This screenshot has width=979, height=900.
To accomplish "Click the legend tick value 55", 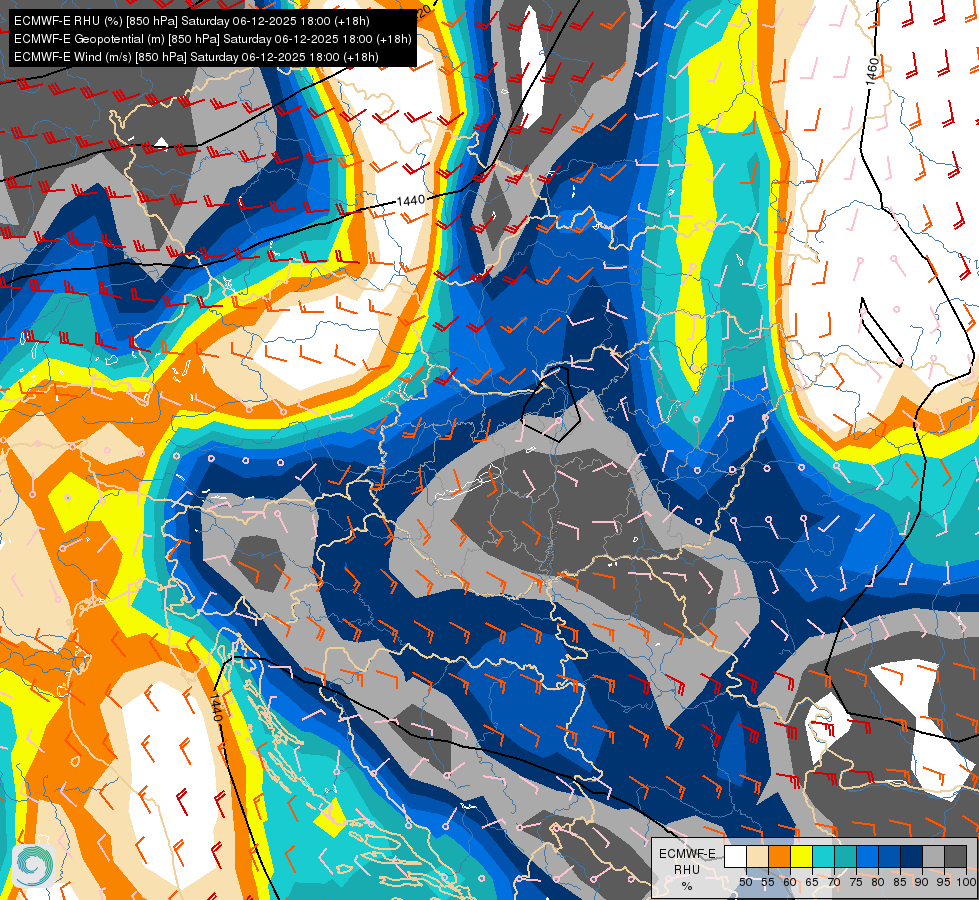I will (x=768, y=882).
